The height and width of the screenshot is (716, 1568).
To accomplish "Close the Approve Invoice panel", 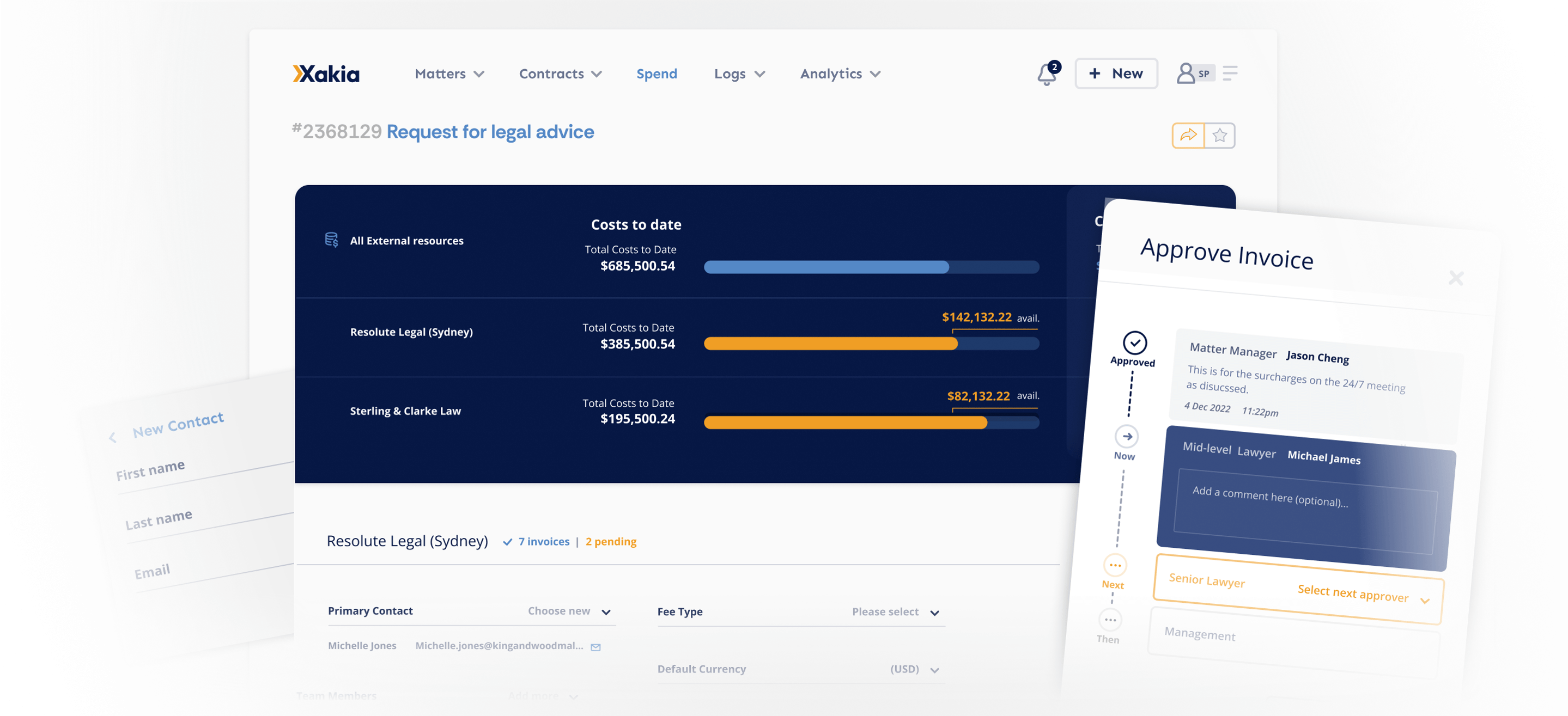I will click(1455, 278).
